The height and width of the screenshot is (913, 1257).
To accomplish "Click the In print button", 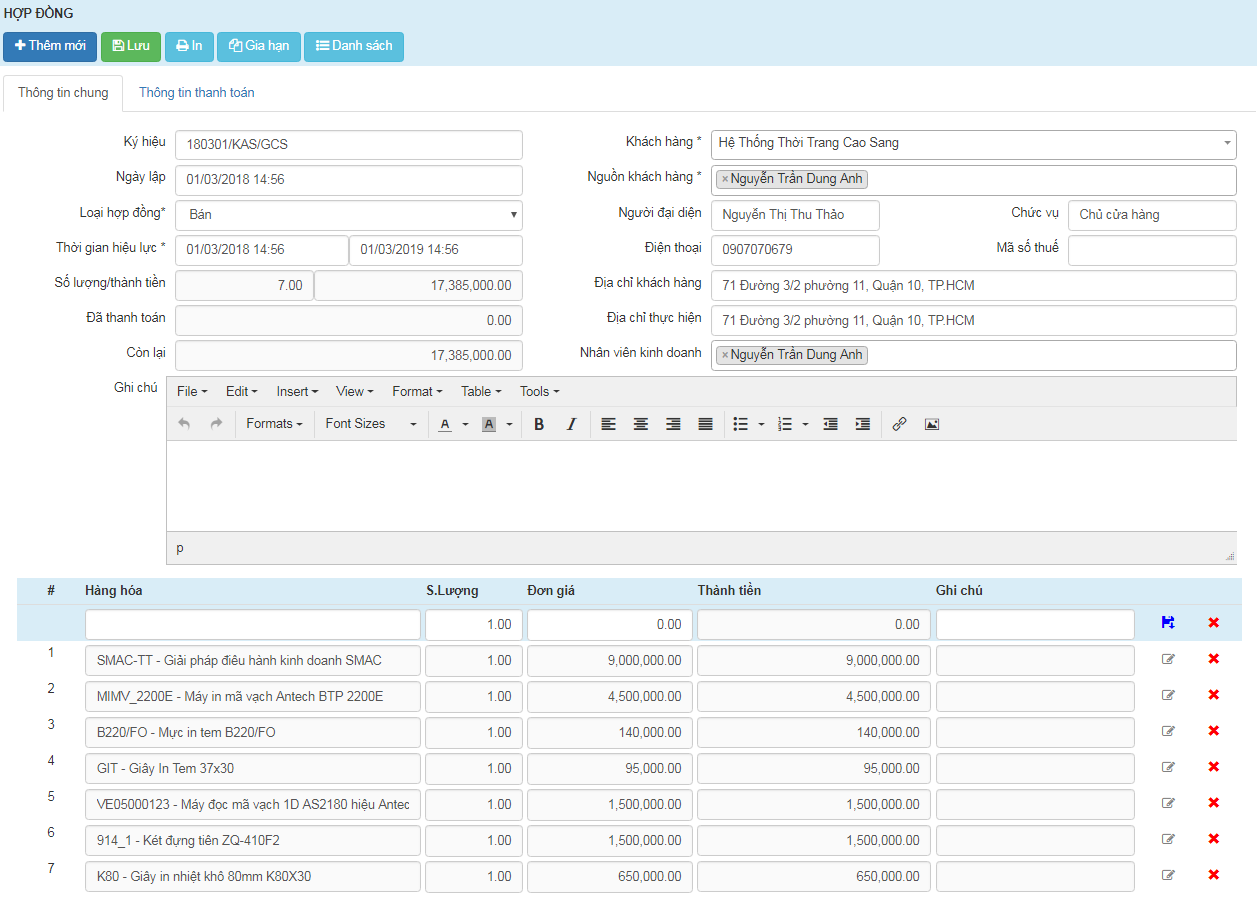I will 189,46.
